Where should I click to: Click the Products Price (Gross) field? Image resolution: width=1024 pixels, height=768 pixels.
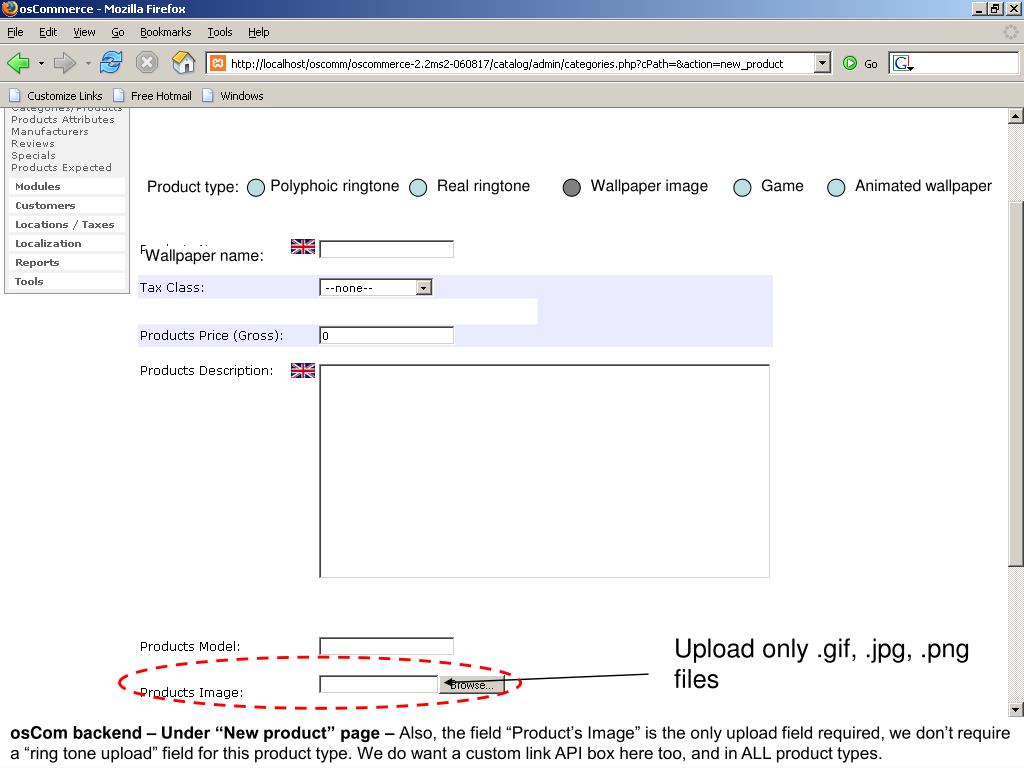[x=387, y=335]
